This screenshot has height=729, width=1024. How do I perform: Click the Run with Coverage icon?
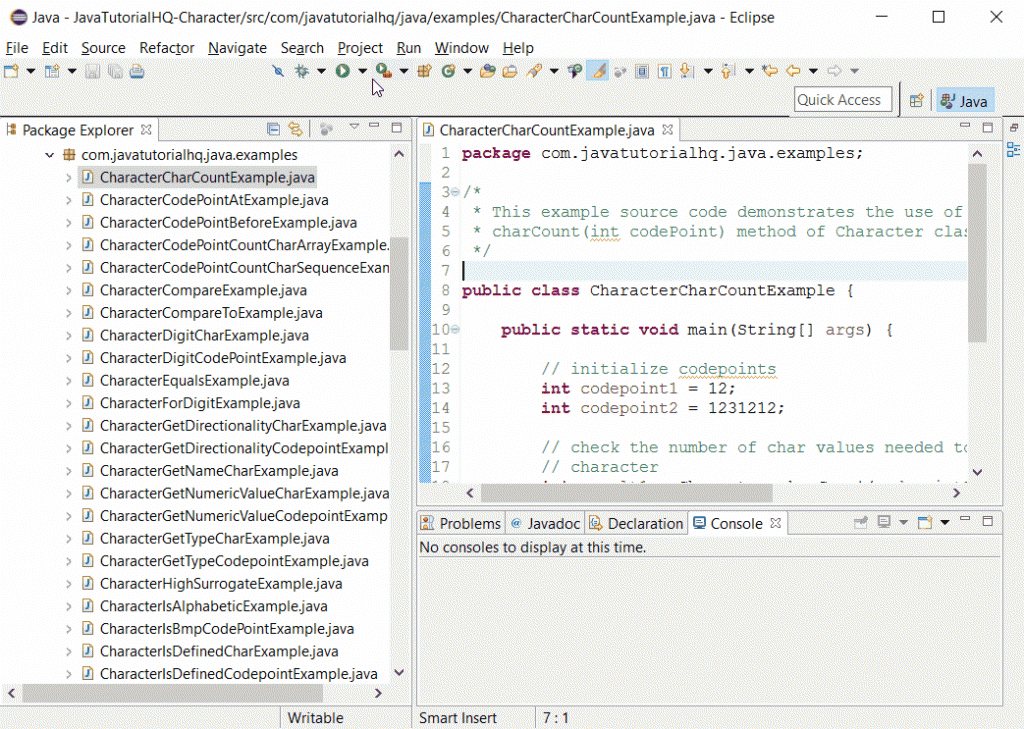pyautogui.click(x=384, y=71)
